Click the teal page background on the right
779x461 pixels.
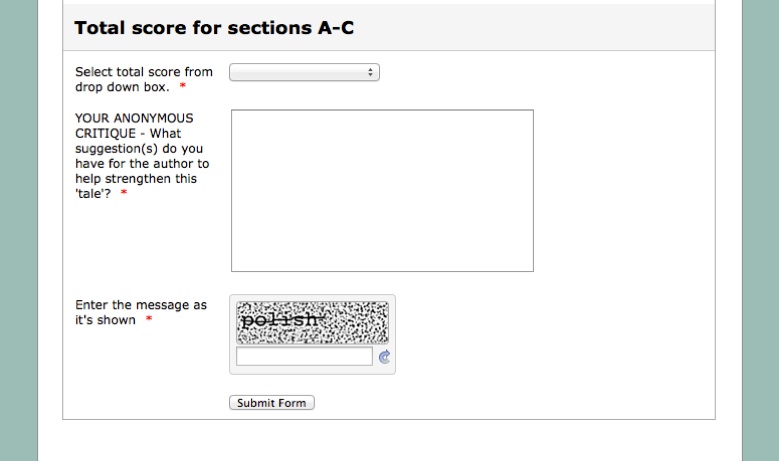(760, 230)
